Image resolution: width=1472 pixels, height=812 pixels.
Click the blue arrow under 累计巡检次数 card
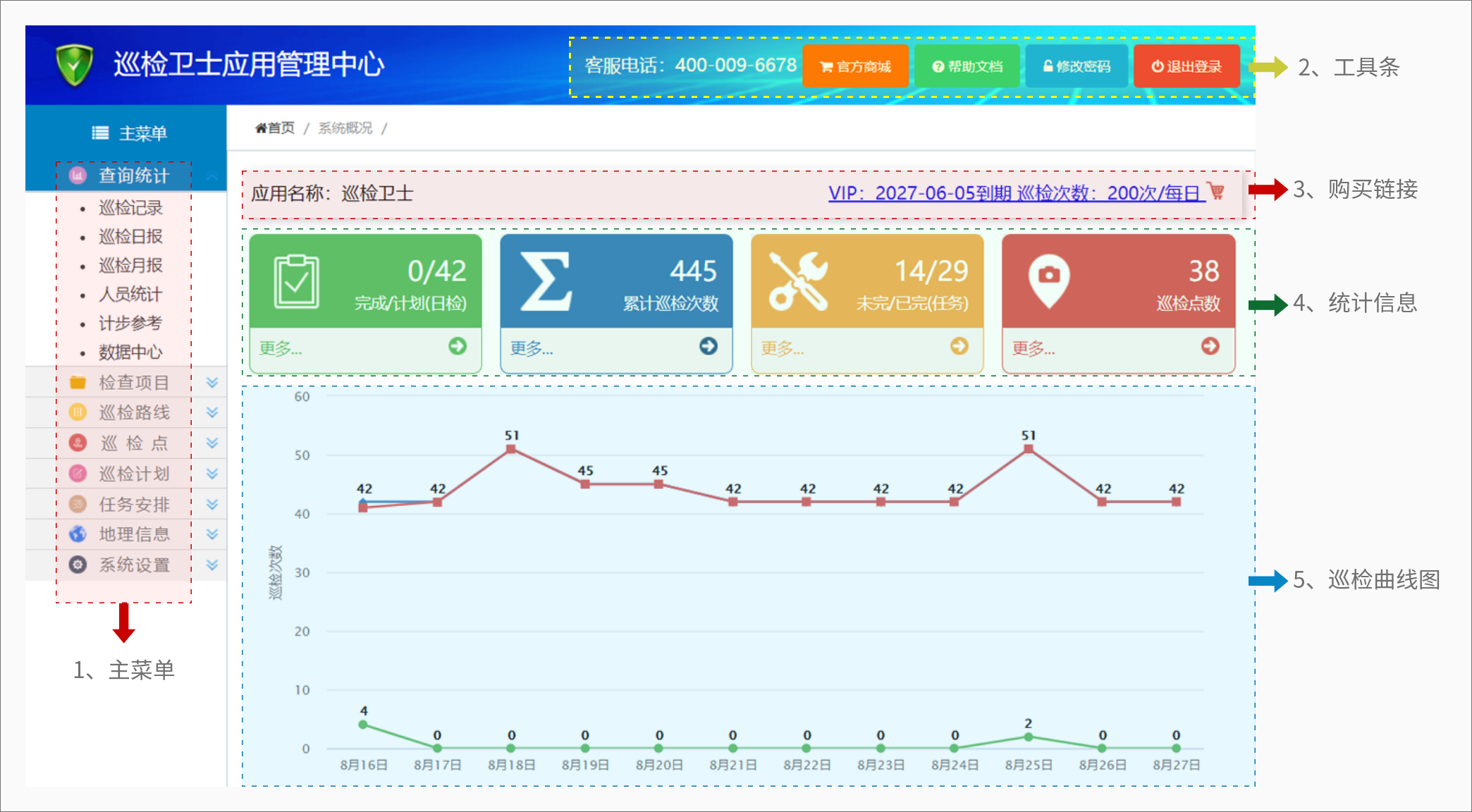[709, 346]
